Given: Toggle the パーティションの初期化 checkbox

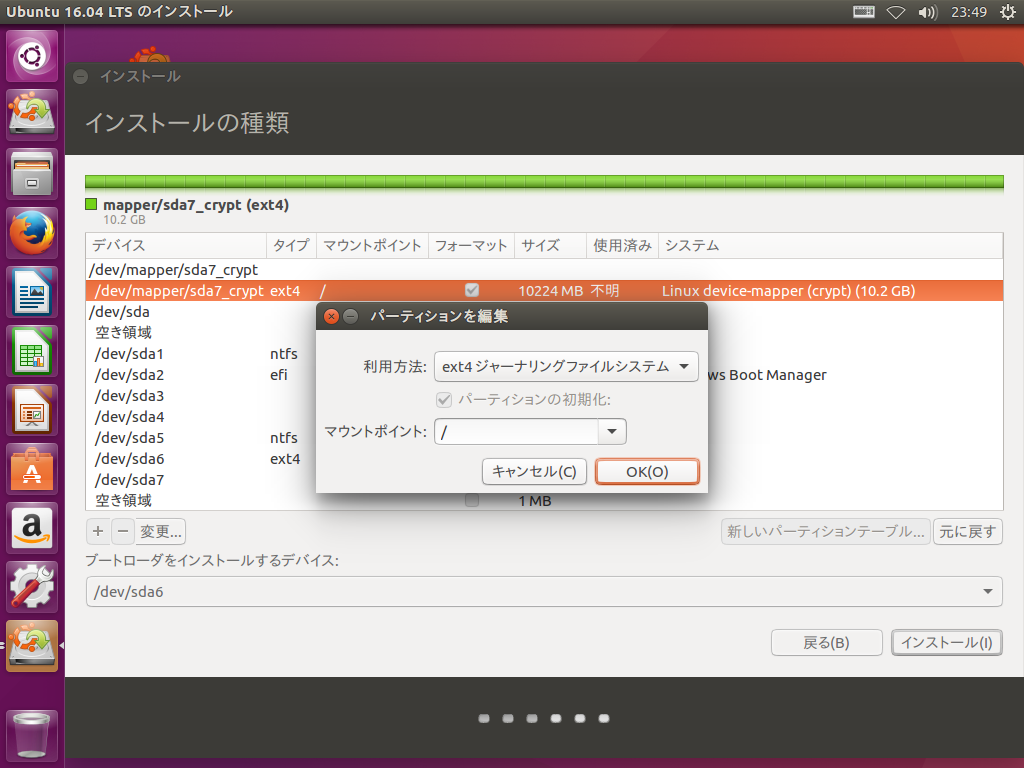Looking at the screenshot, I should coord(444,399).
